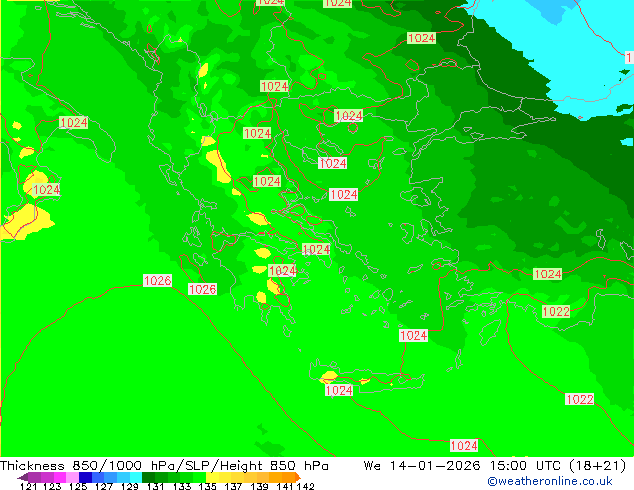Click the lowest 1022 isobar label near the right edge
Screen dimensions: 634x490
(579, 399)
